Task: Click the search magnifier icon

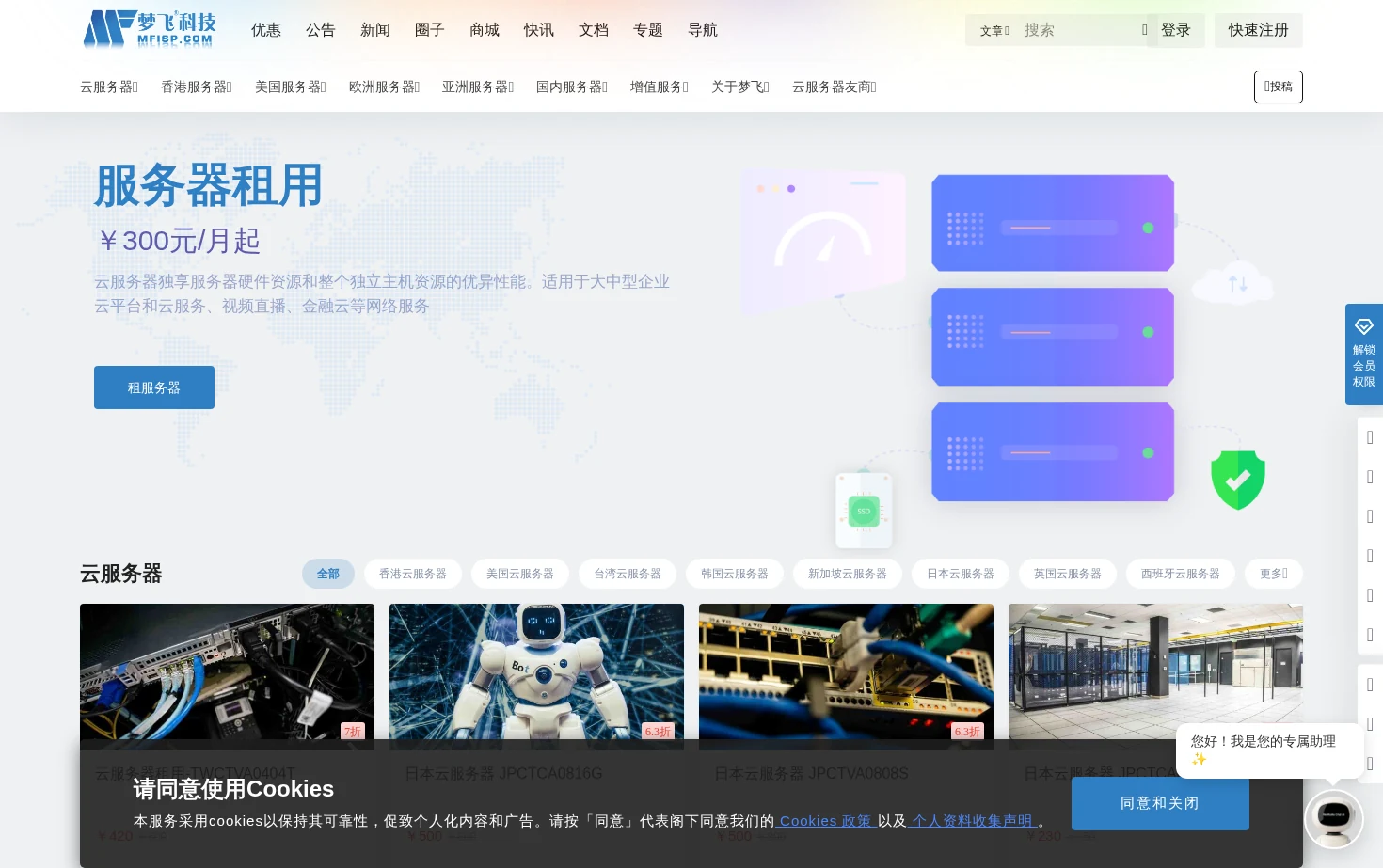Action: (1145, 30)
